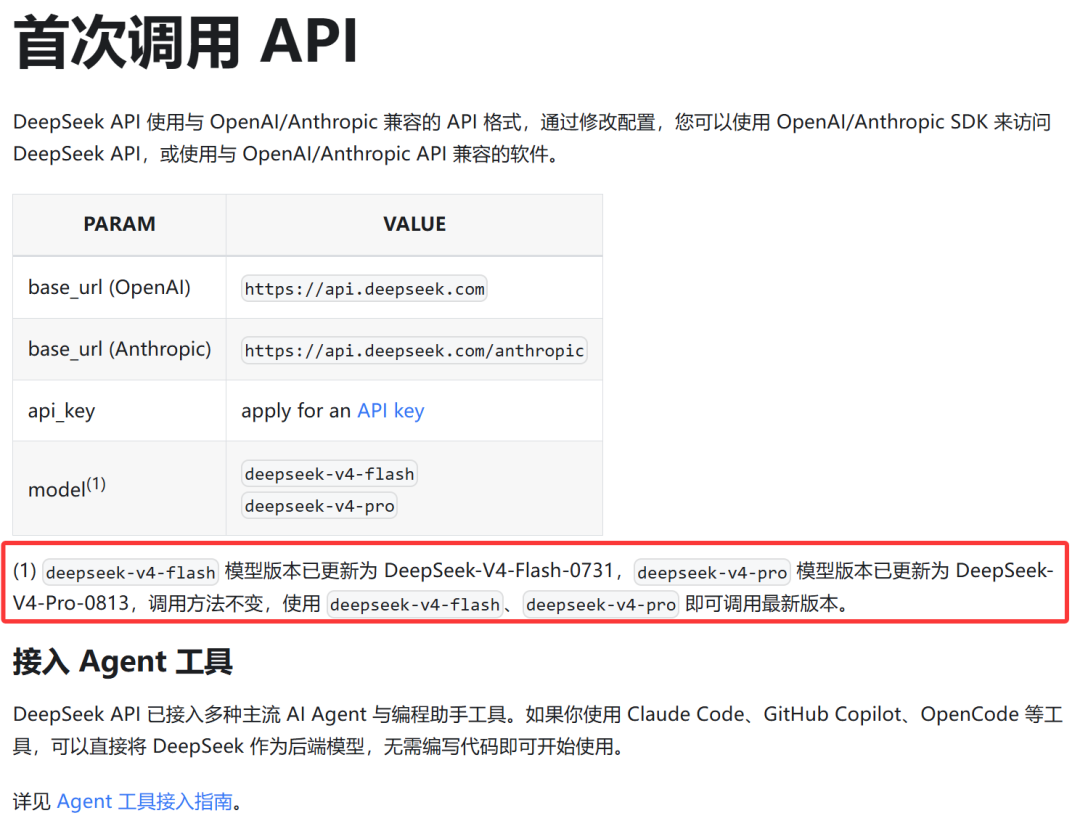Click the apply for an text

(x=296, y=410)
